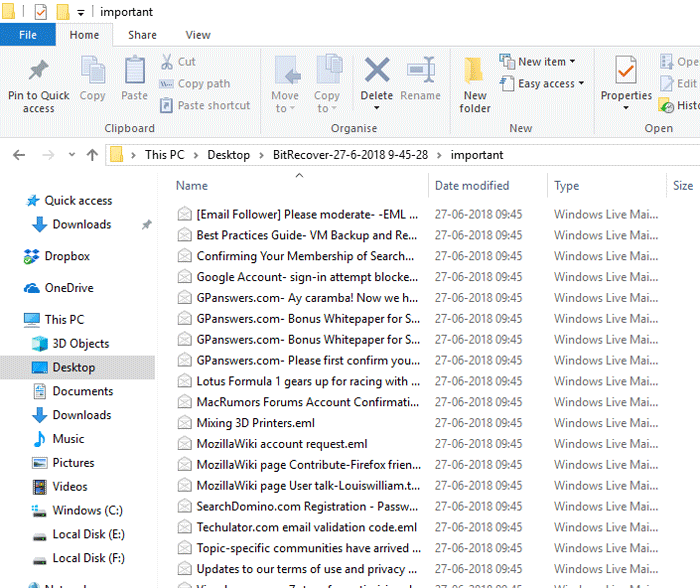700x588 pixels.
Task: Open Documents in navigation pane
Action: coord(73,392)
